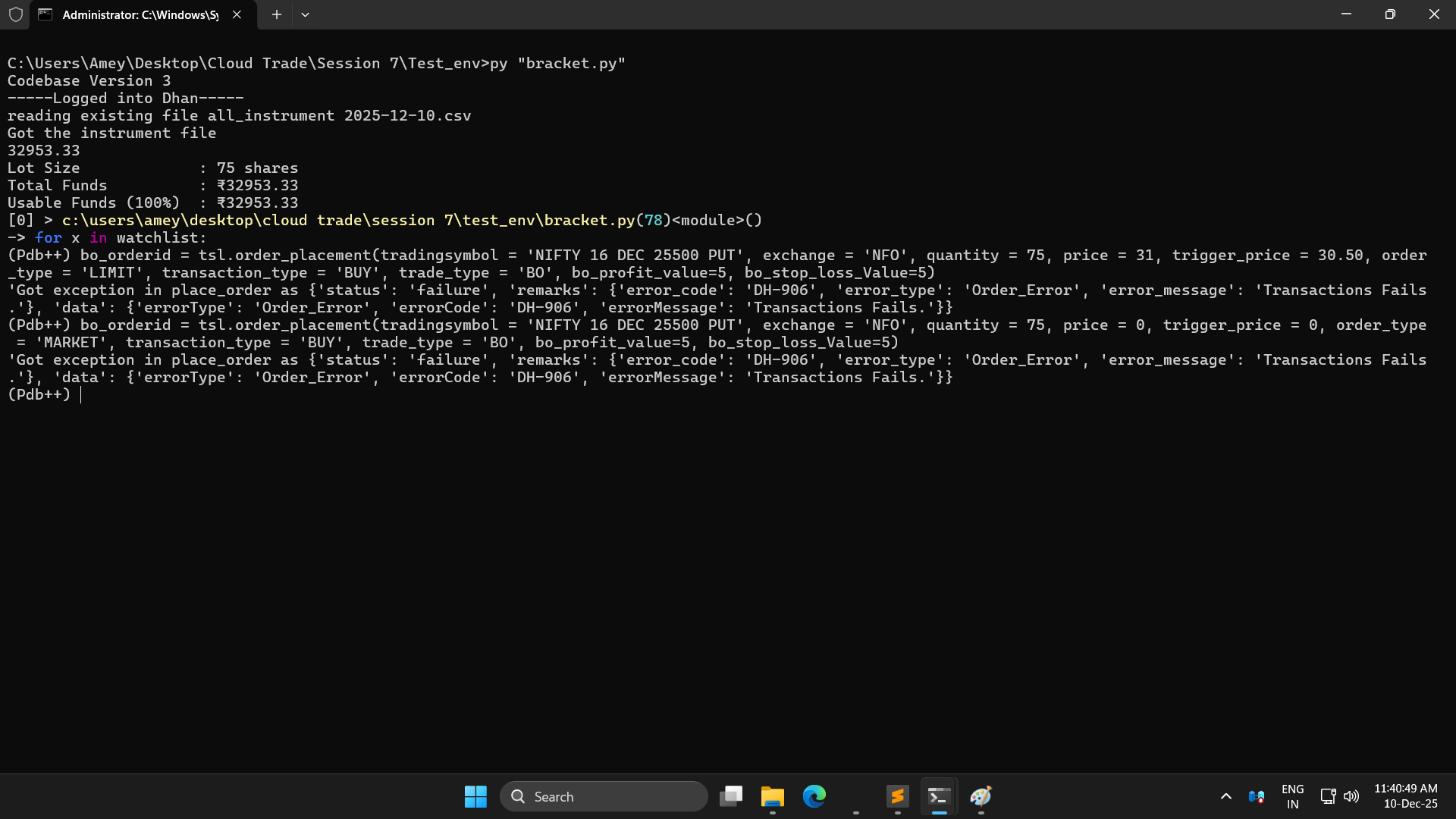
Task: Show hidden system tray icons
Action: pos(1225,796)
